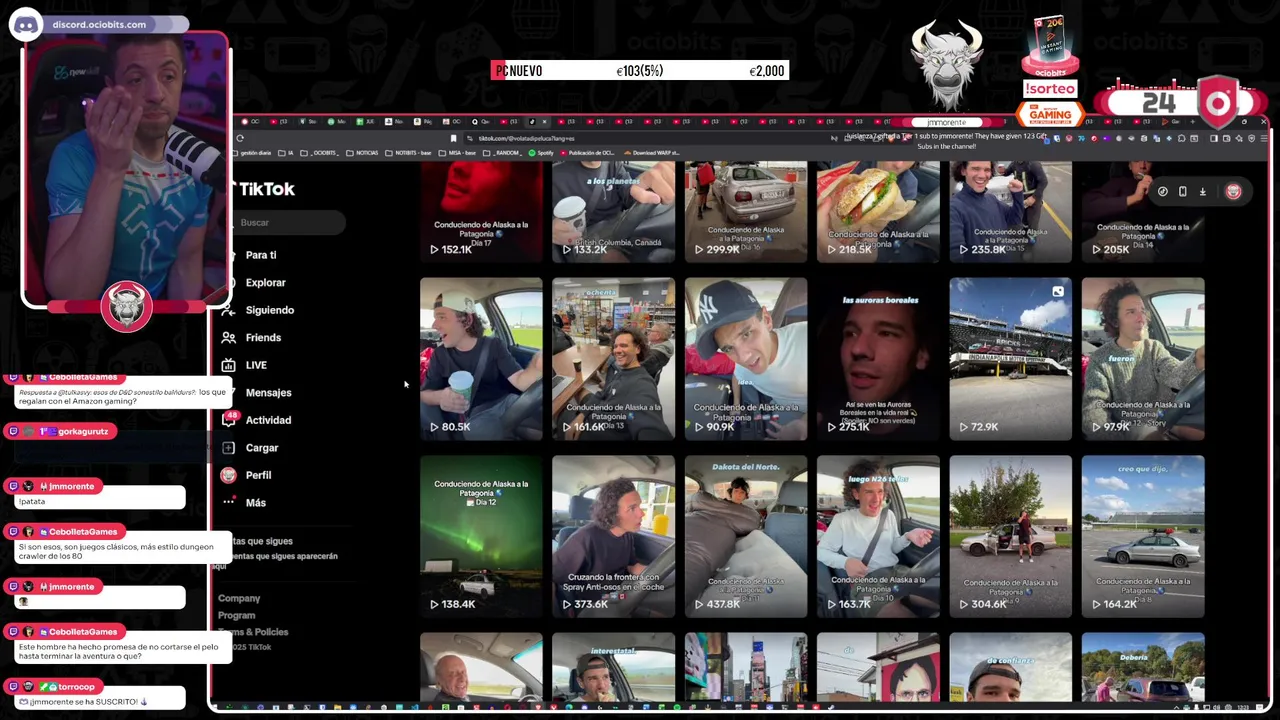Open the Más three-dots icon

click(229, 502)
